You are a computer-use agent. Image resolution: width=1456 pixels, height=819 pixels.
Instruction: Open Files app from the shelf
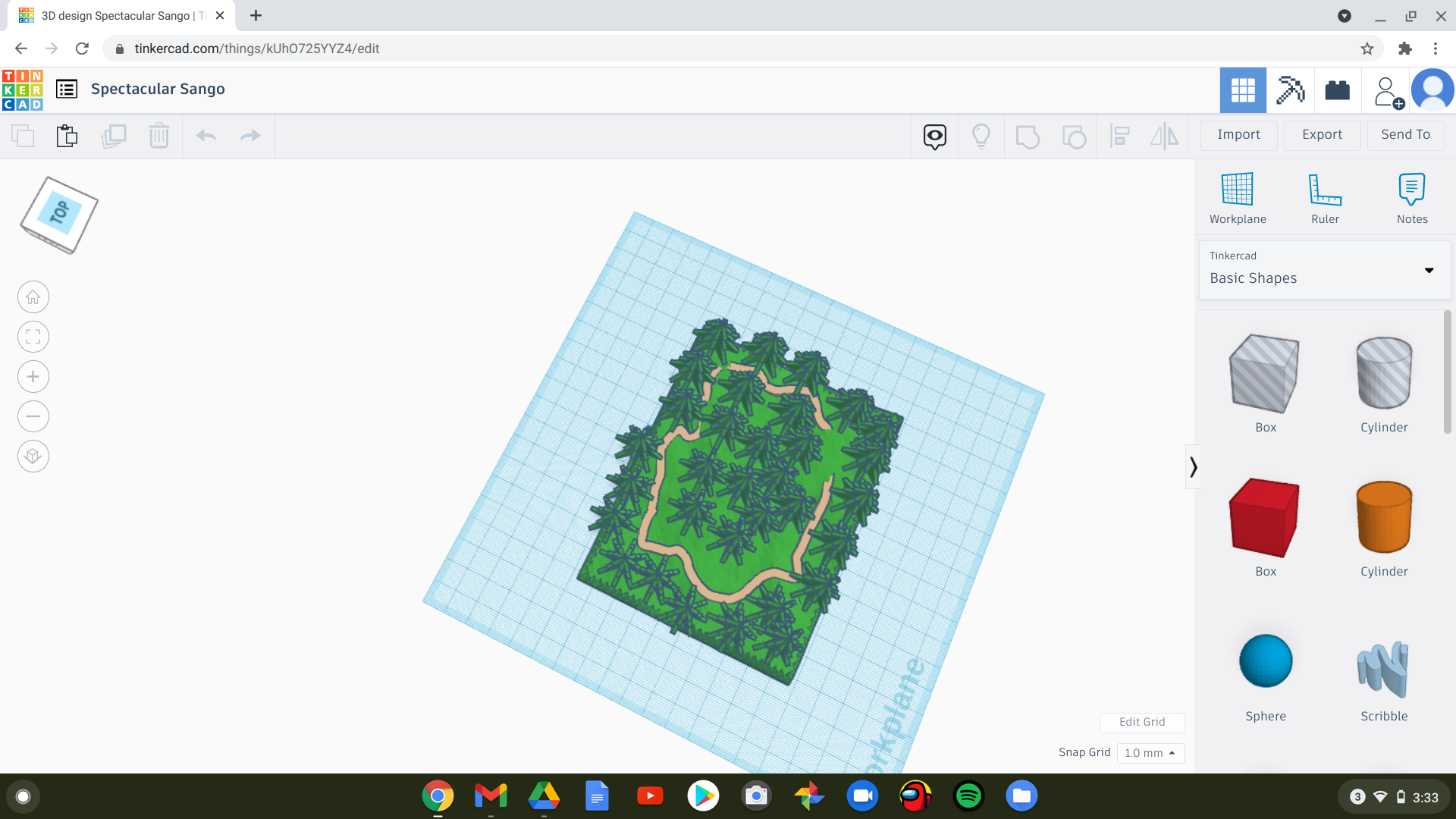coord(1021,795)
